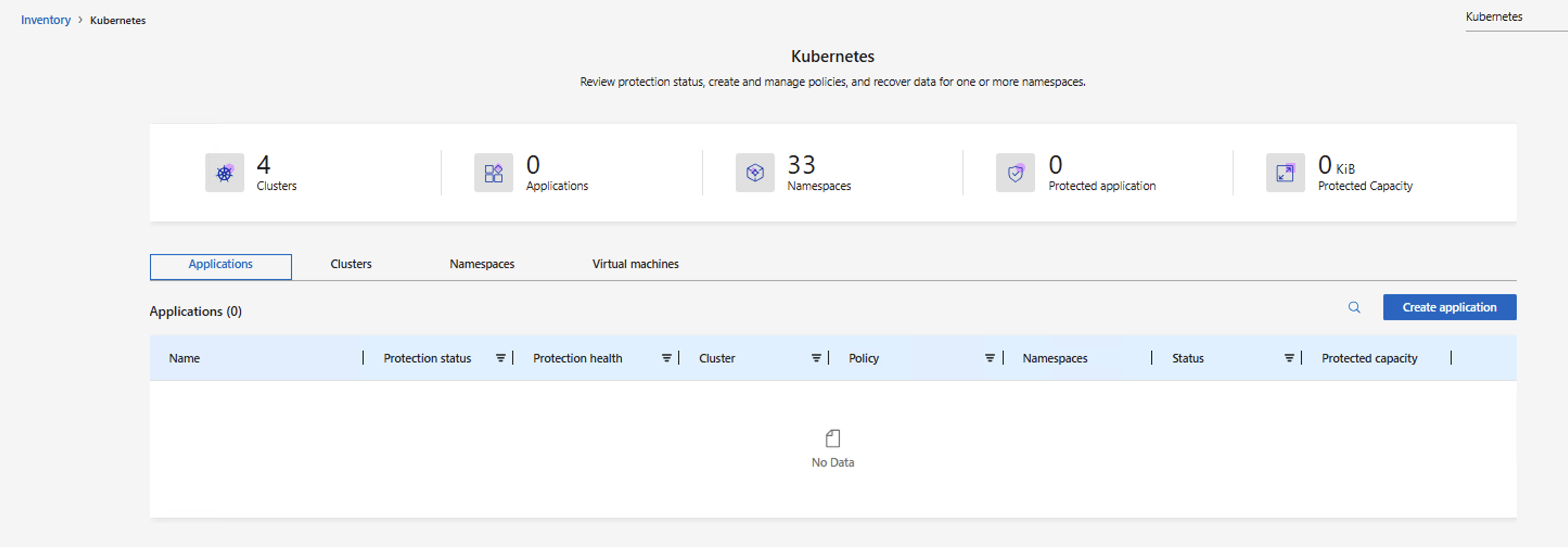The image size is (1568, 547).
Task: Click the Cluster column header label
Action: pyautogui.click(x=717, y=358)
